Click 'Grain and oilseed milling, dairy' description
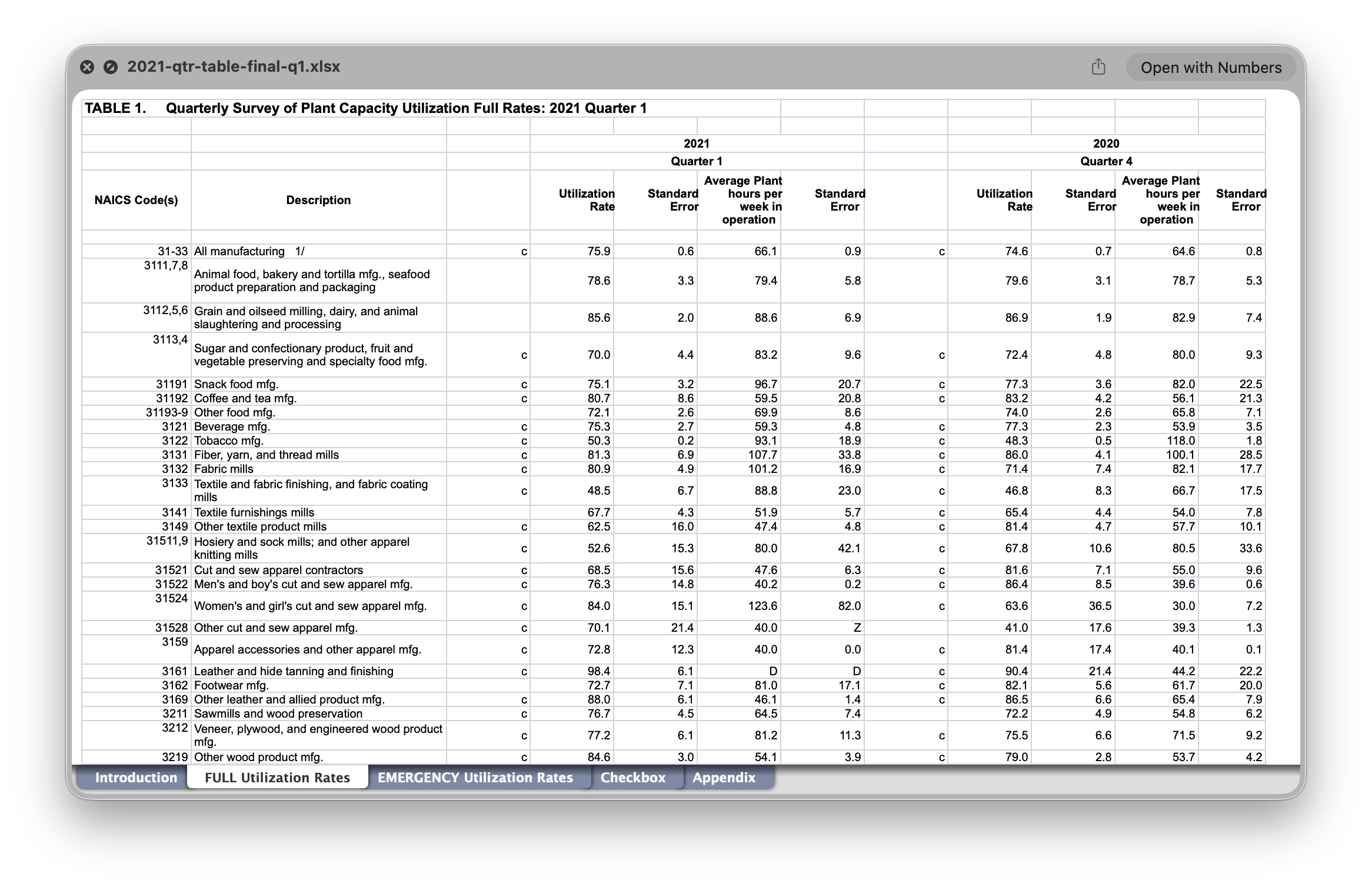1372x887 pixels. pos(318,318)
